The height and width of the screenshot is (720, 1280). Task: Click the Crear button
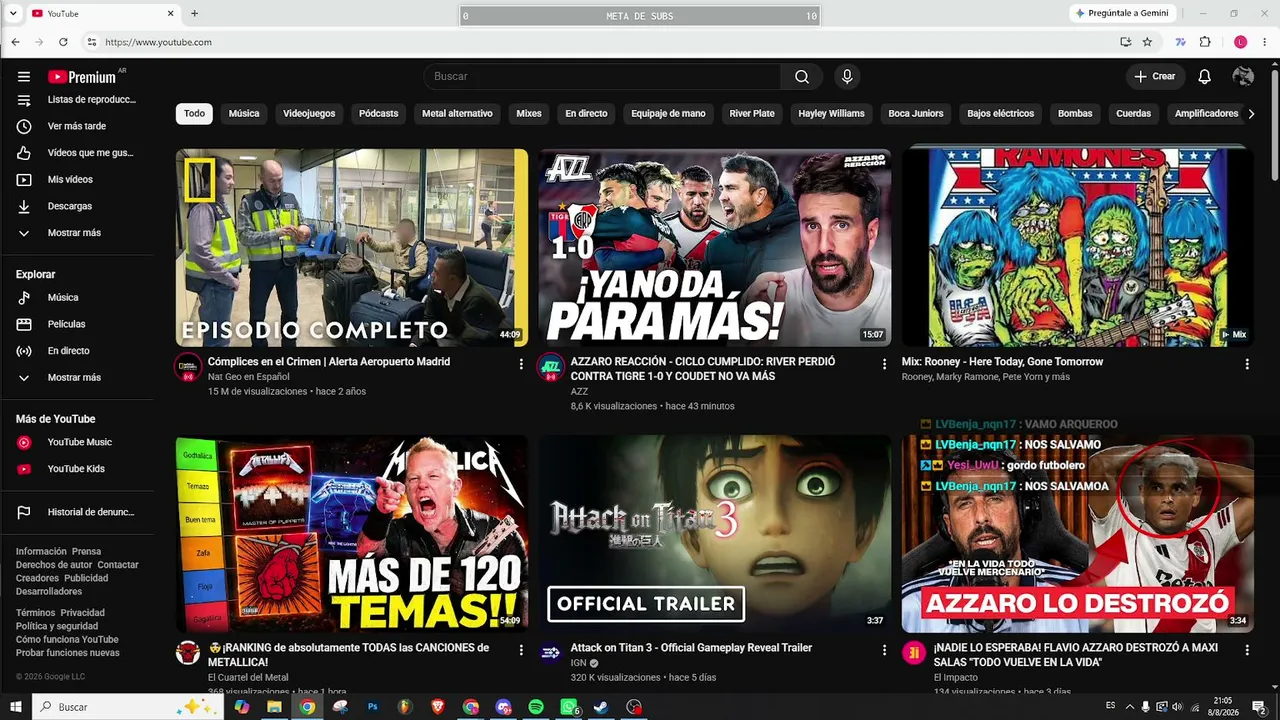1155,77
